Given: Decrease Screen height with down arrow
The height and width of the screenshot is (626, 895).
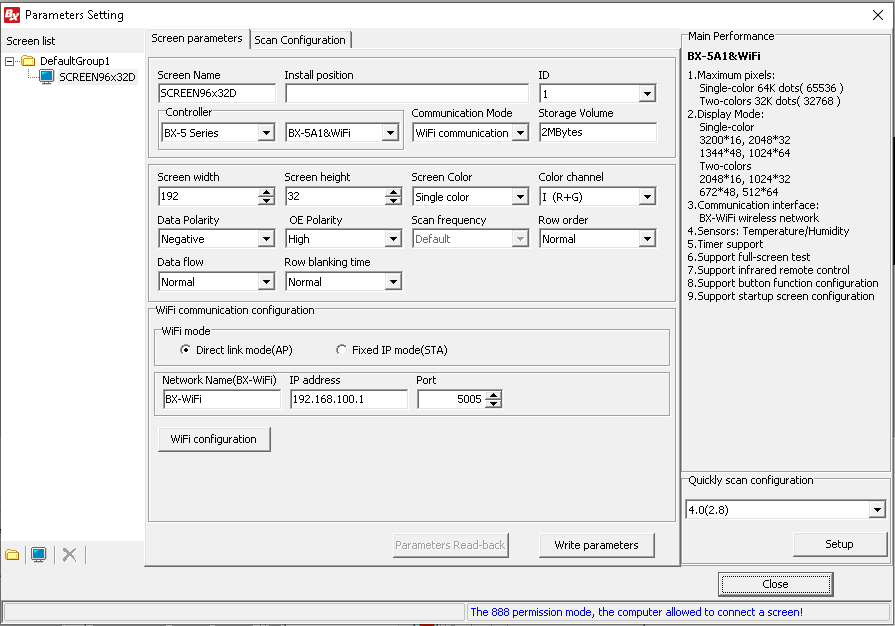Looking at the screenshot, I should [393, 201].
